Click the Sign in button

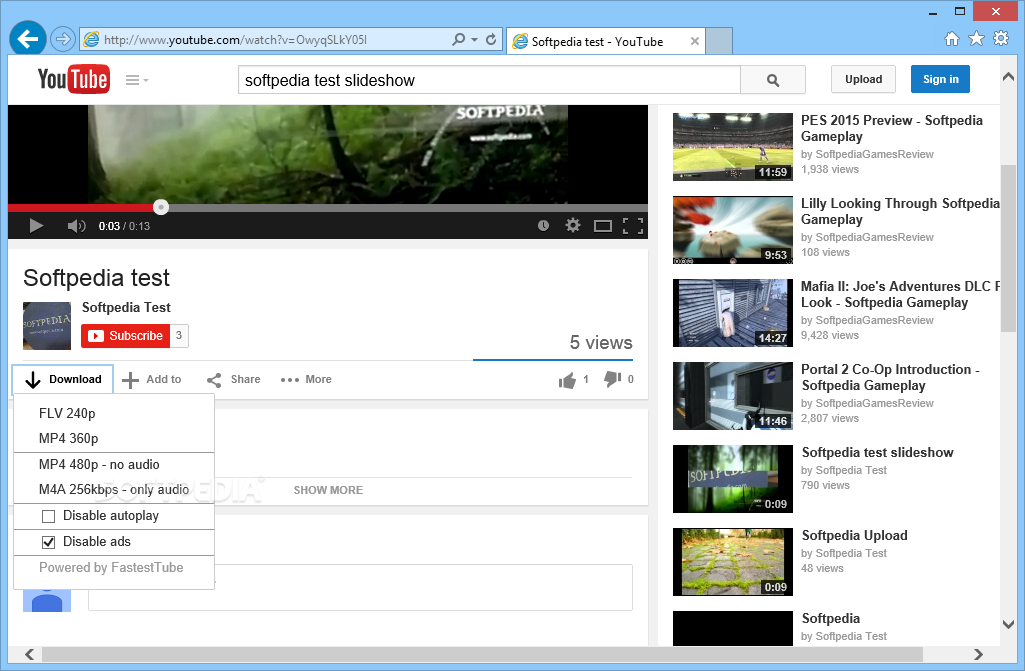tap(941, 79)
